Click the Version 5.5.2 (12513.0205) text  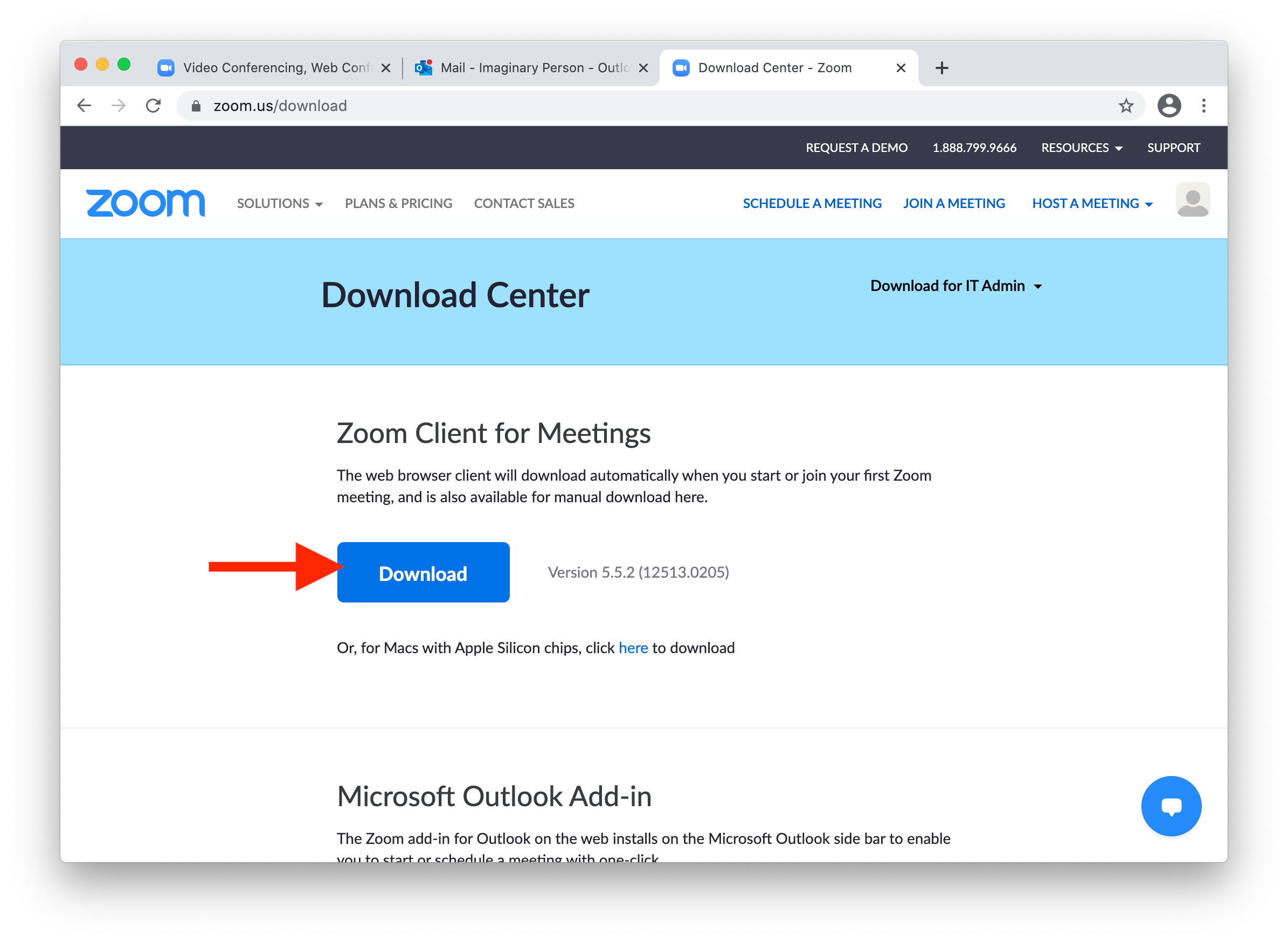click(638, 572)
